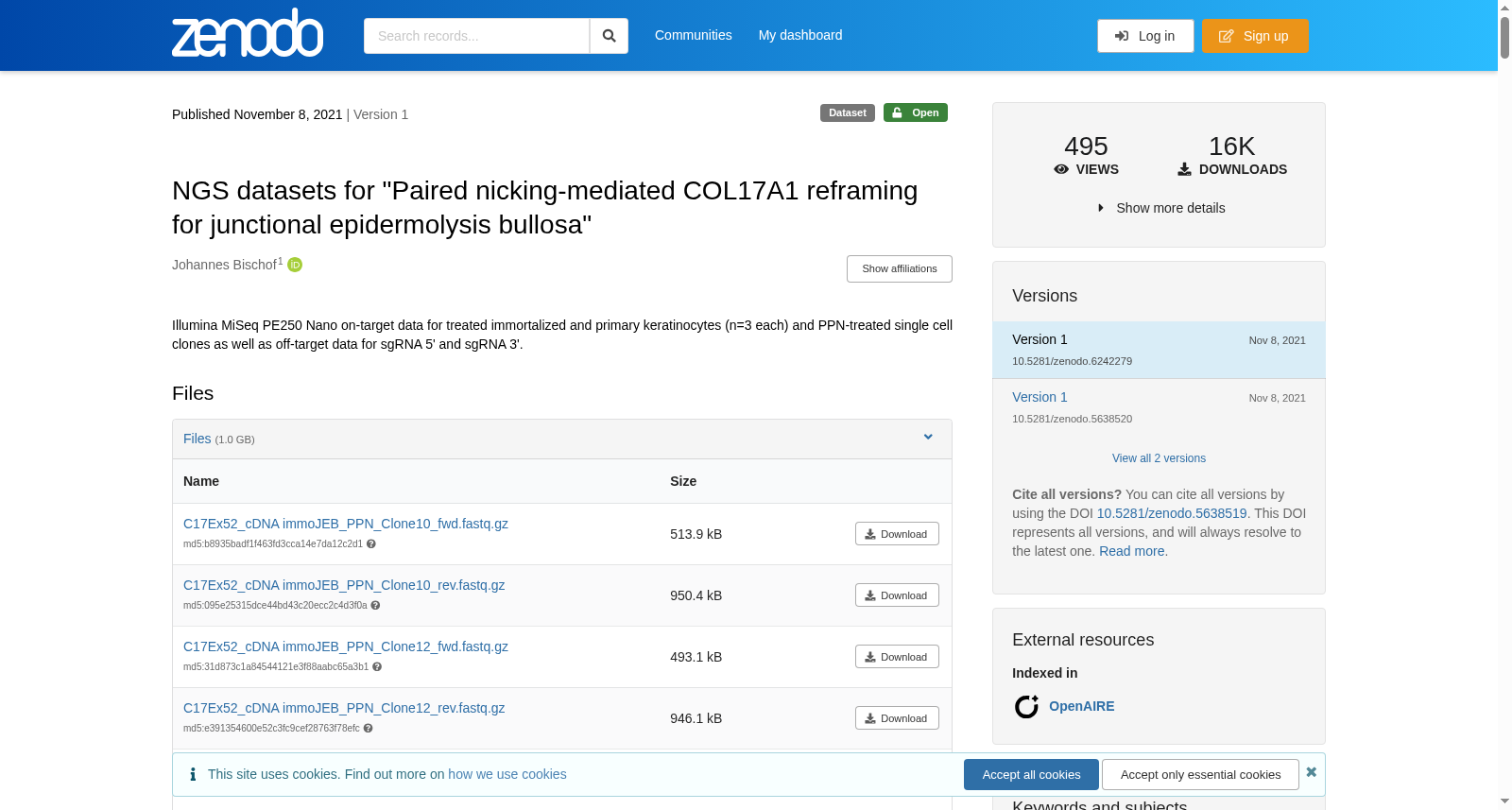Viewport: 1512px width, 810px height.
Task: Click the Sign up button
Action: click(1255, 36)
